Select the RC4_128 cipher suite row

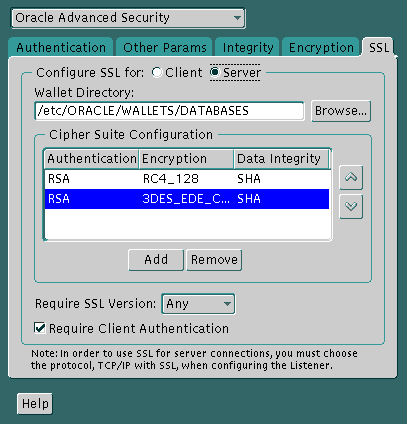point(187,179)
